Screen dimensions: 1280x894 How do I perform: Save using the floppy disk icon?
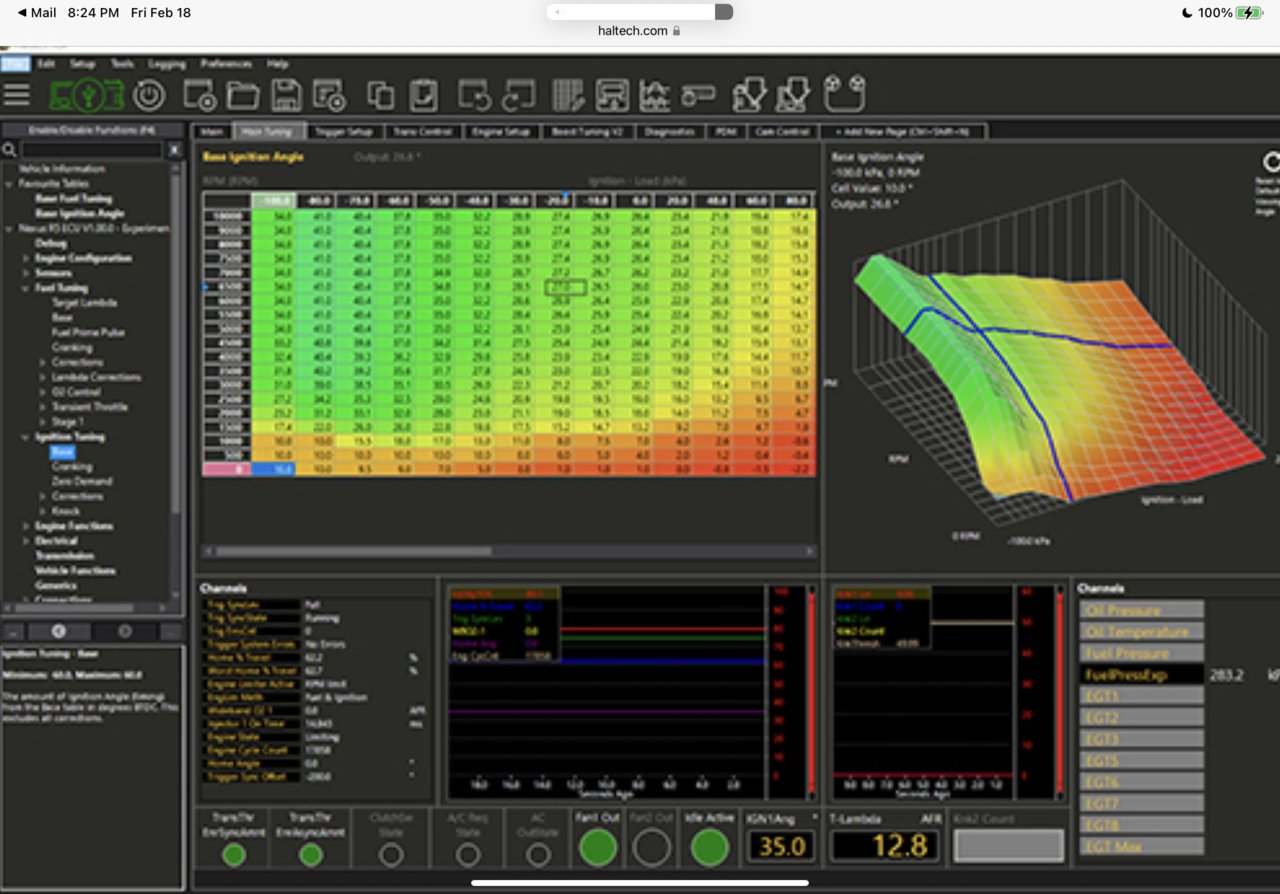coord(286,95)
